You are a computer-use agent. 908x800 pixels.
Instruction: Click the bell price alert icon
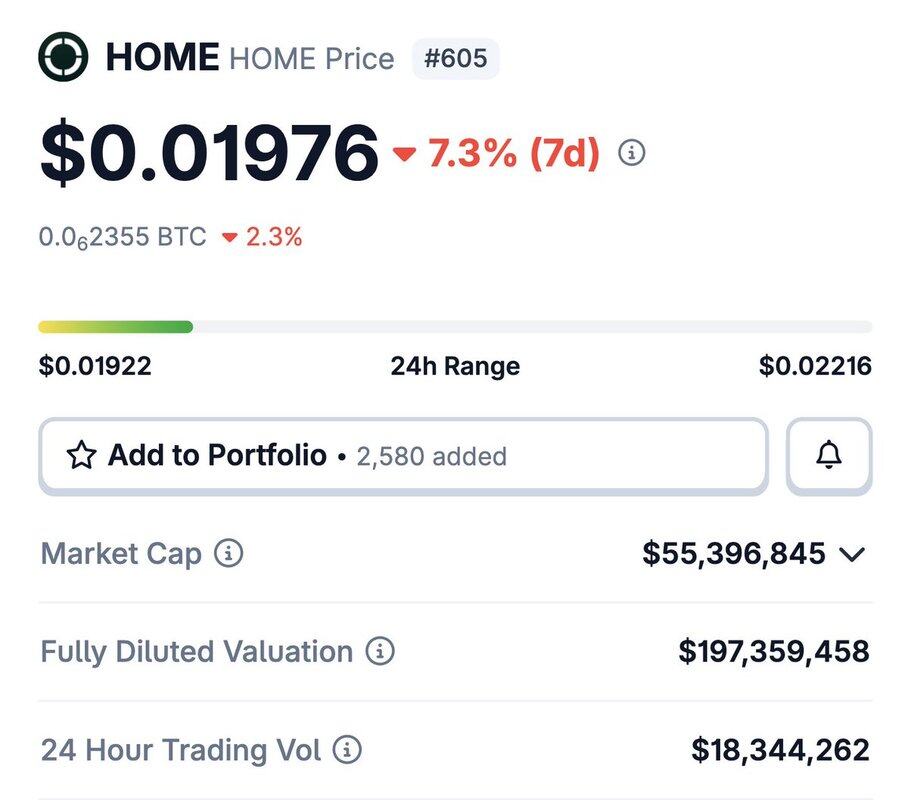pos(829,456)
